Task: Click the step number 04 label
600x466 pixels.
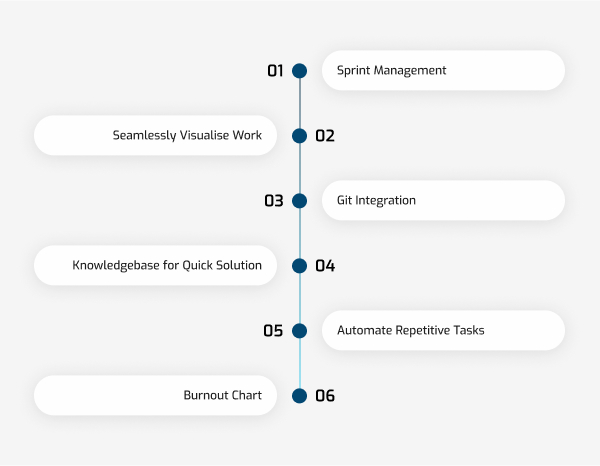Action: (325, 266)
